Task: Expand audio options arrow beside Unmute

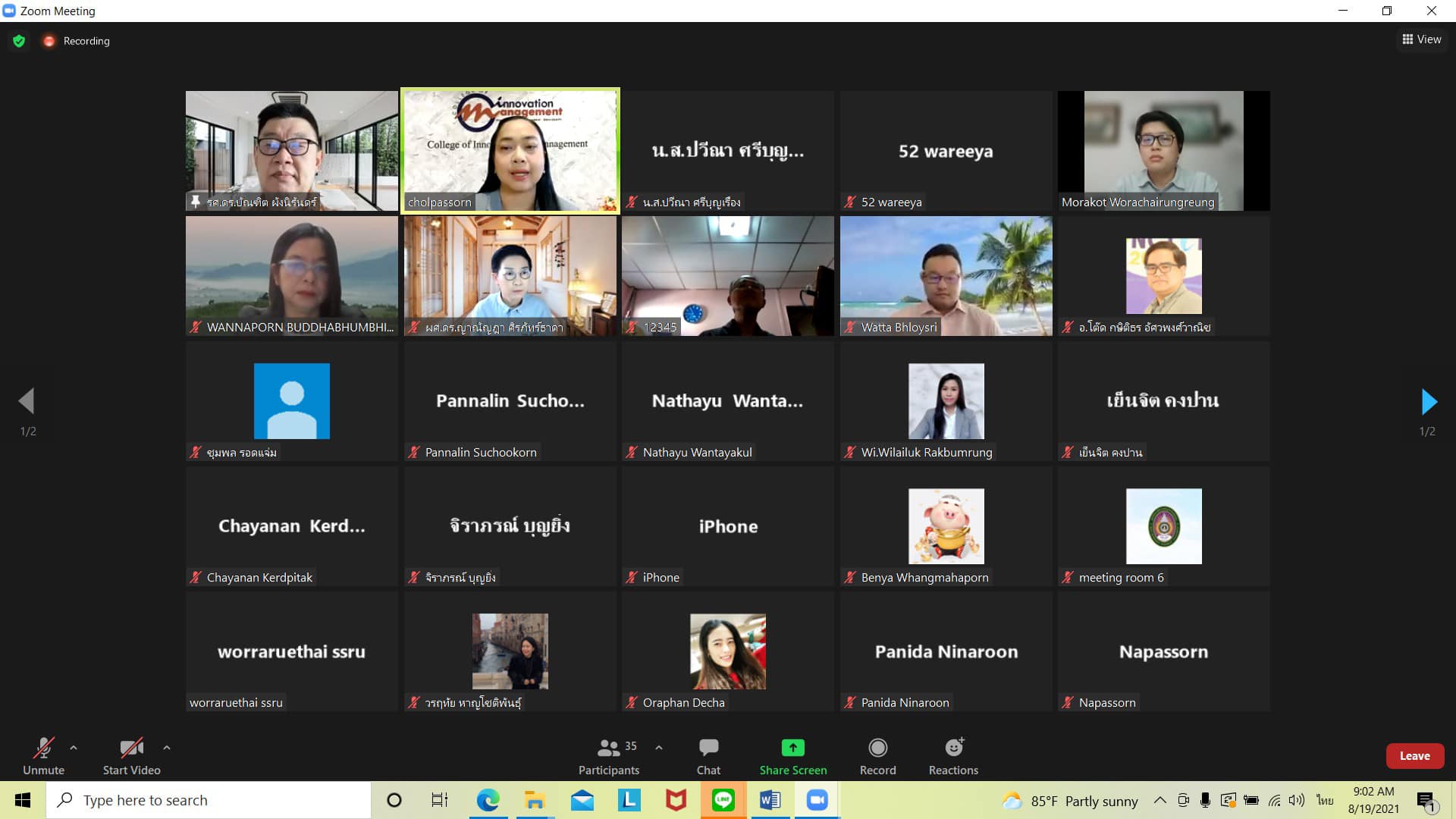Action: click(x=74, y=748)
